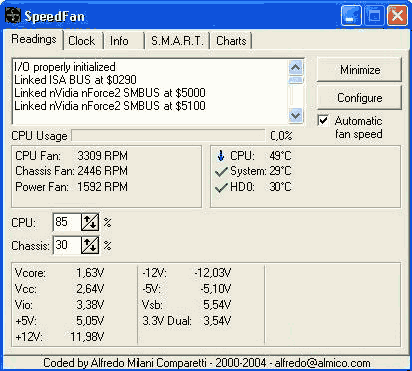The width and height of the screenshot is (412, 371).
Task: Select log line 'Linked ISA BUS at $0290'
Action: [75, 80]
